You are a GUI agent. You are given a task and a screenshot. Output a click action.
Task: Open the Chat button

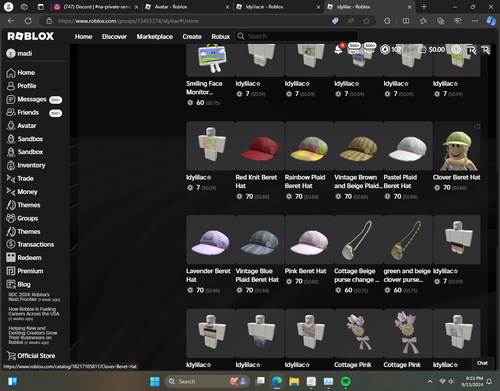click(482, 363)
